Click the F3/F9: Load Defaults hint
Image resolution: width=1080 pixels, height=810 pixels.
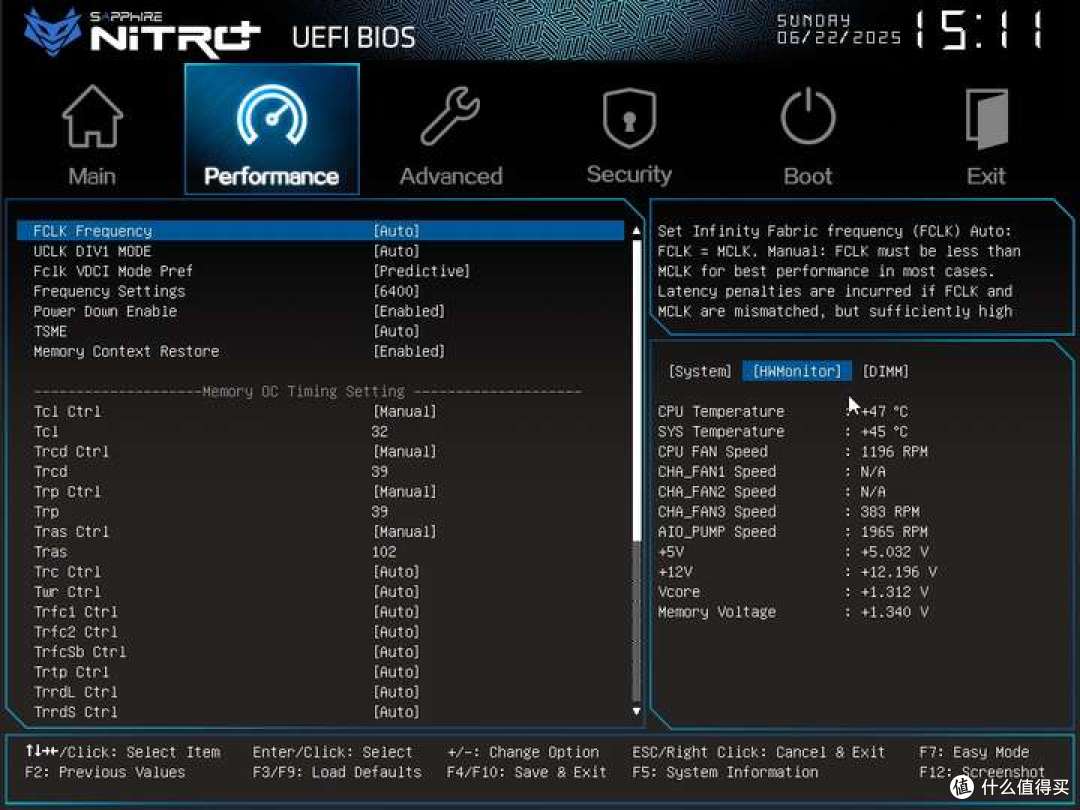point(337,771)
